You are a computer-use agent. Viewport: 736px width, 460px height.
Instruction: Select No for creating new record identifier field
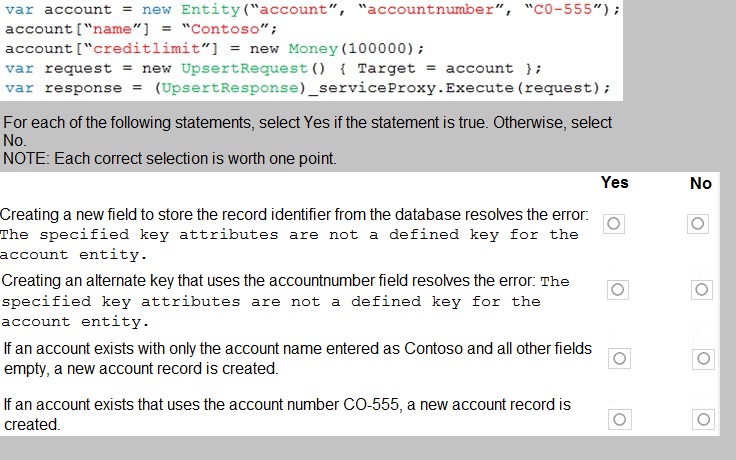pyautogui.click(x=698, y=223)
